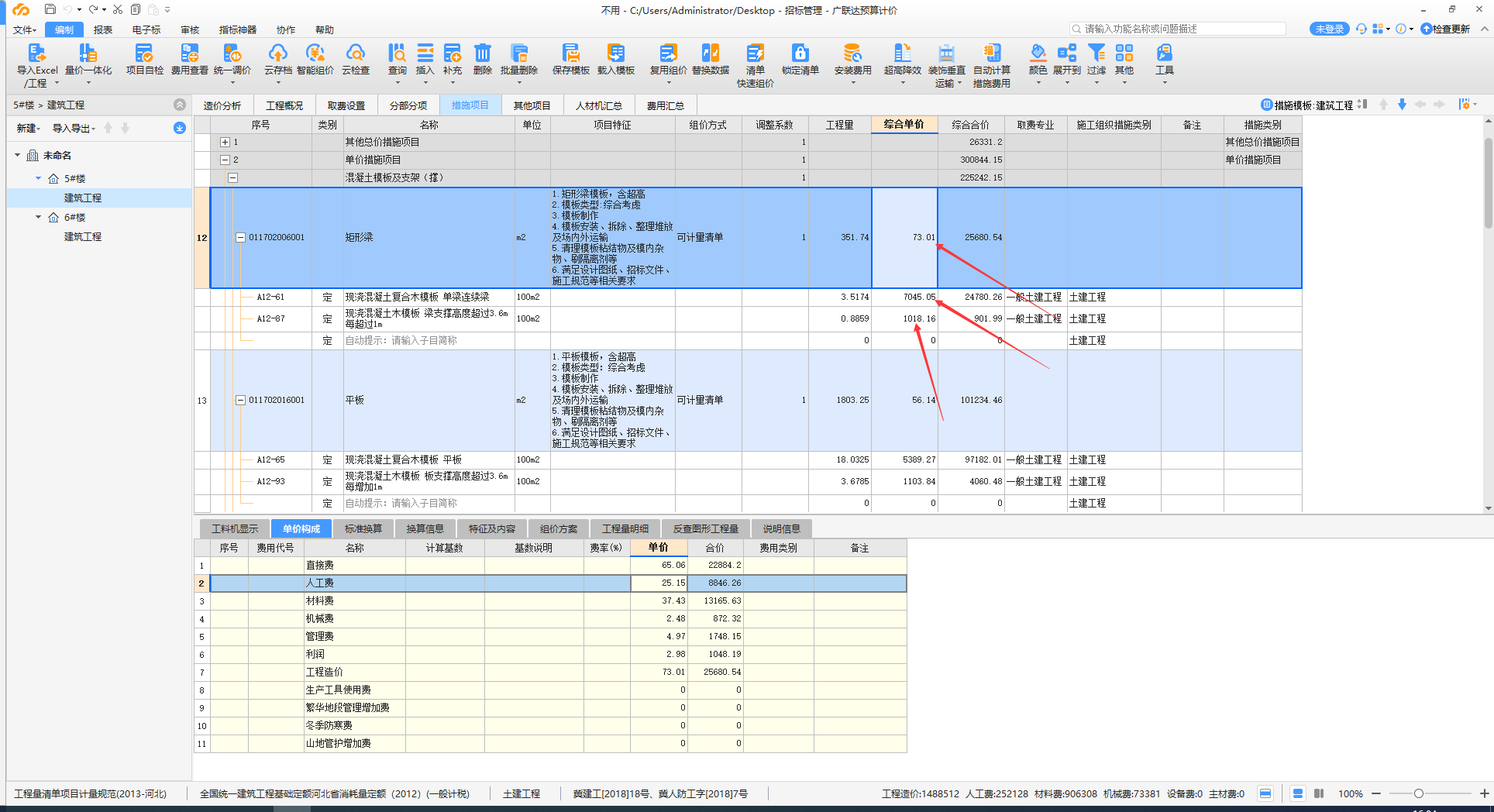Click the 统一调价 price adjustment icon
This screenshot has height=812, width=1494.
232,53
